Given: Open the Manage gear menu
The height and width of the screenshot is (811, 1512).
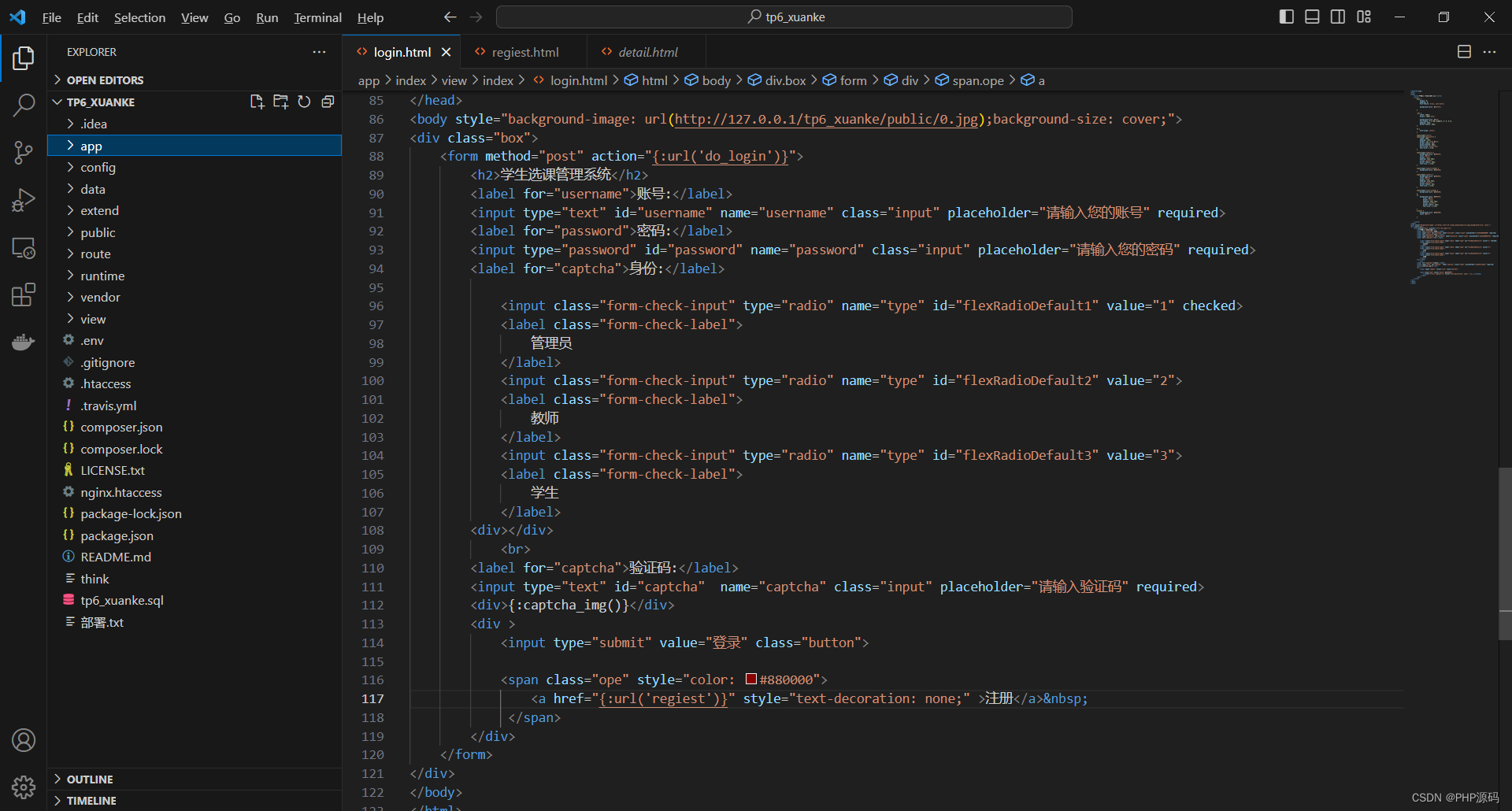Looking at the screenshot, I should (x=24, y=787).
